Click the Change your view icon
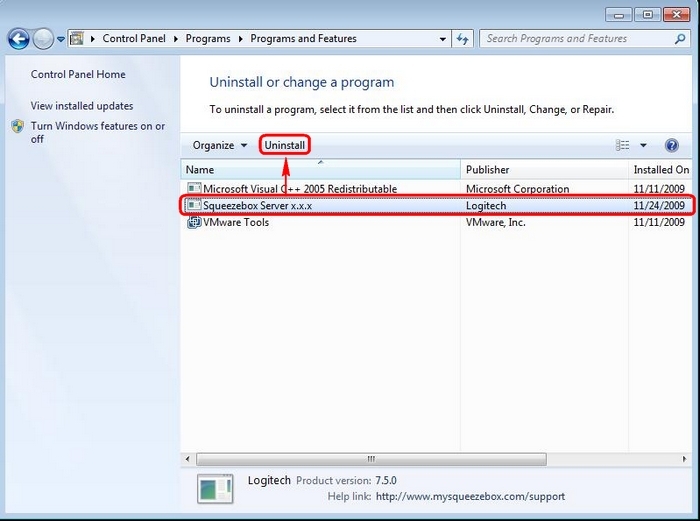The height and width of the screenshot is (521, 700). tap(623, 145)
